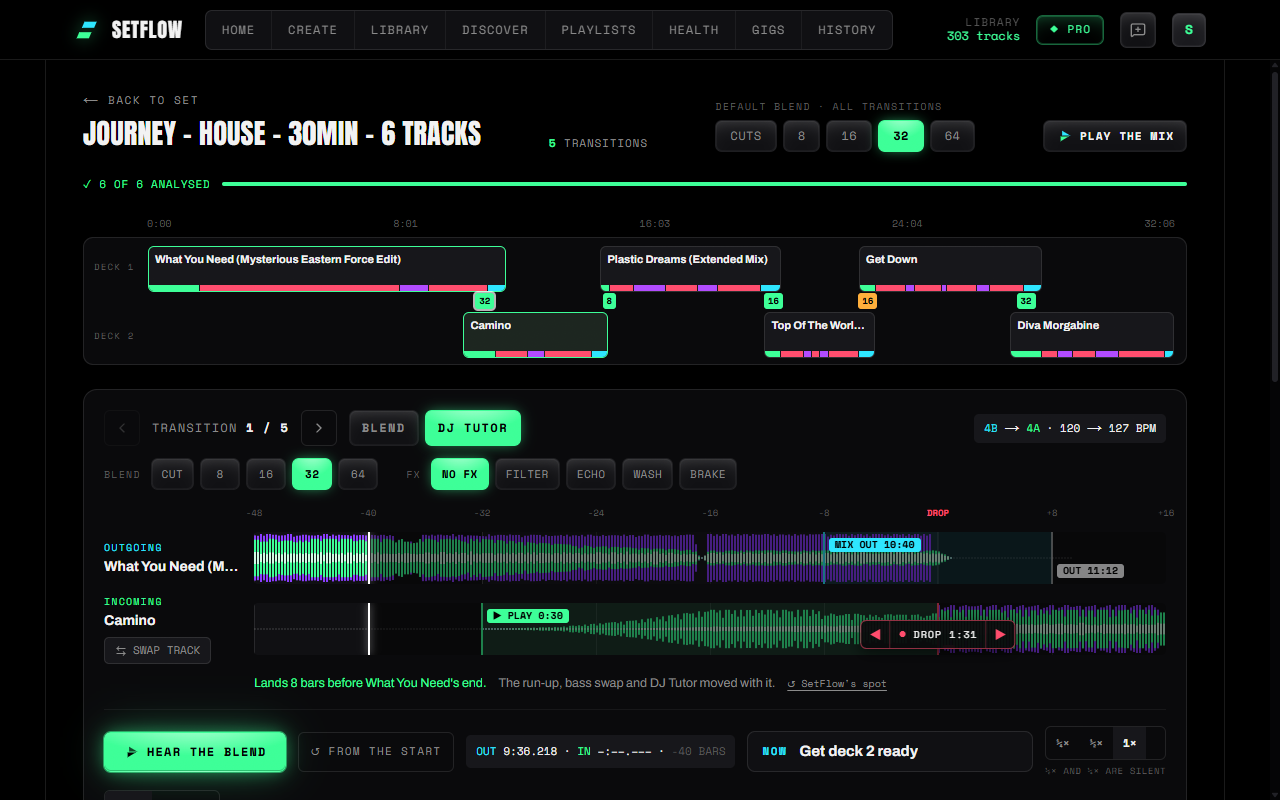This screenshot has height=800, width=1280.
Task: Select the Brake effect
Action: [x=708, y=474]
